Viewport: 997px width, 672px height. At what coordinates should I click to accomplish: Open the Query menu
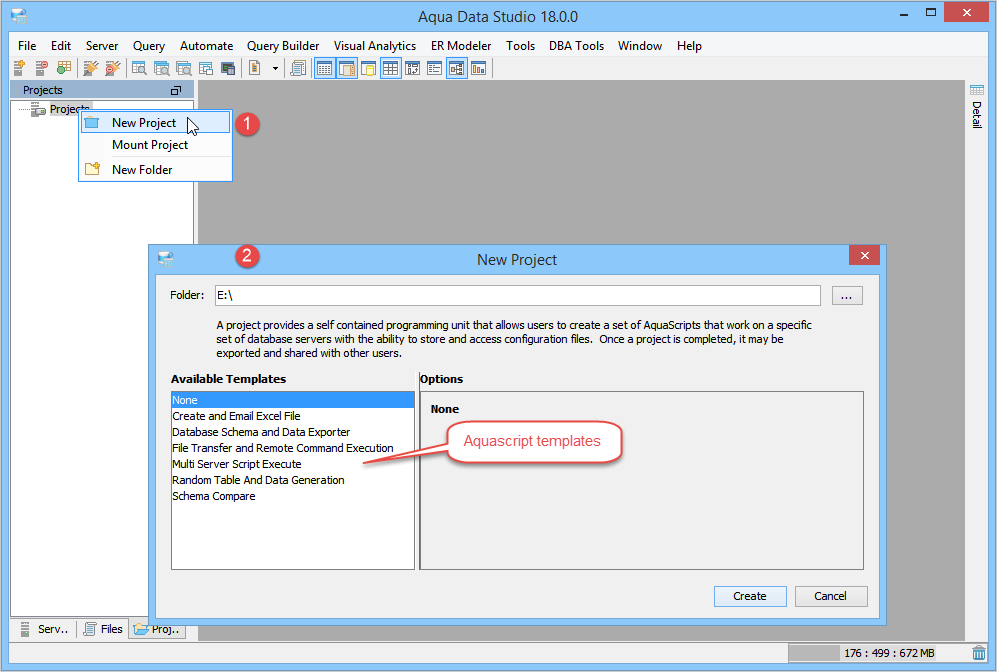tap(149, 46)
